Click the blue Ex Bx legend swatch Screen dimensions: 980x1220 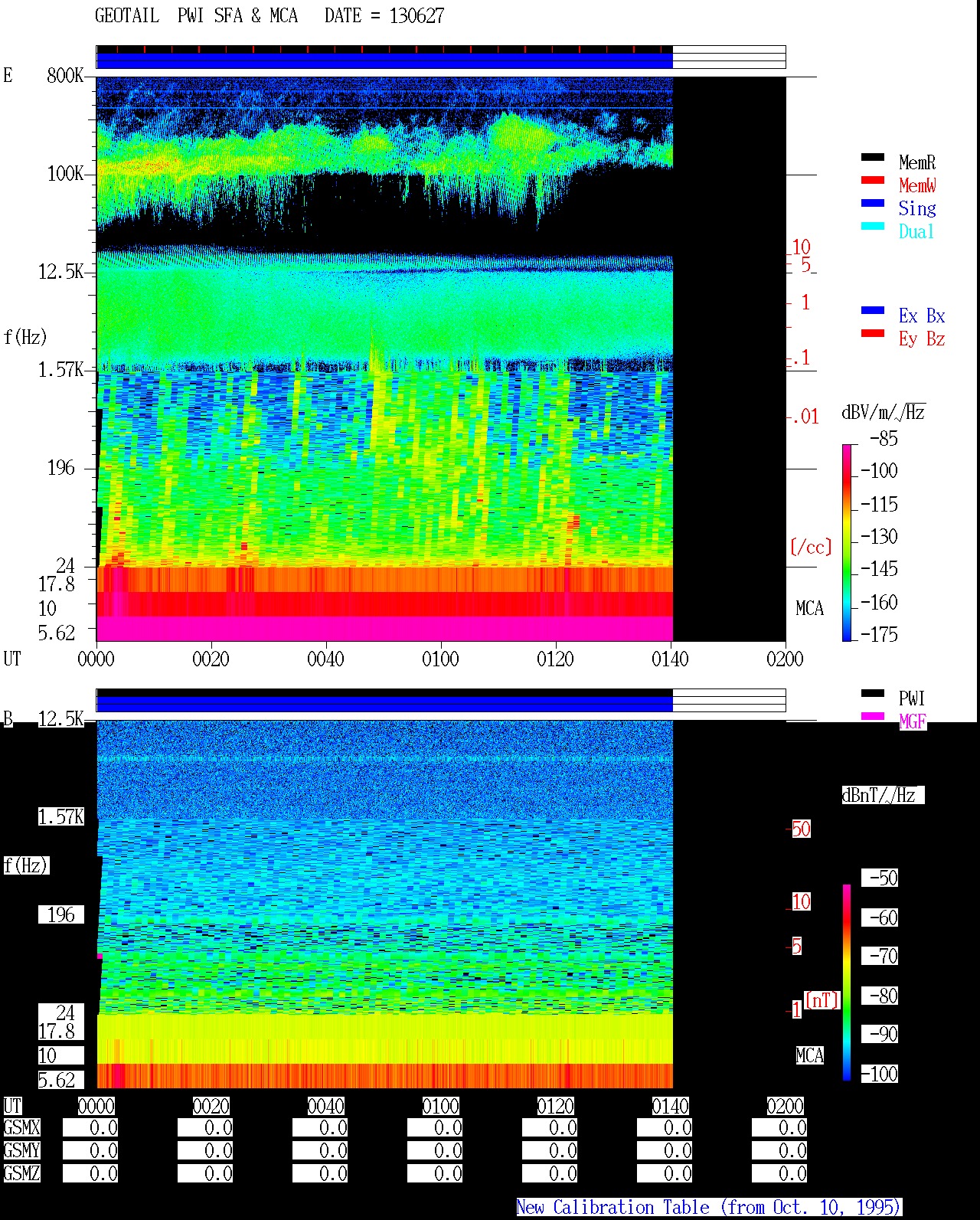873,311
